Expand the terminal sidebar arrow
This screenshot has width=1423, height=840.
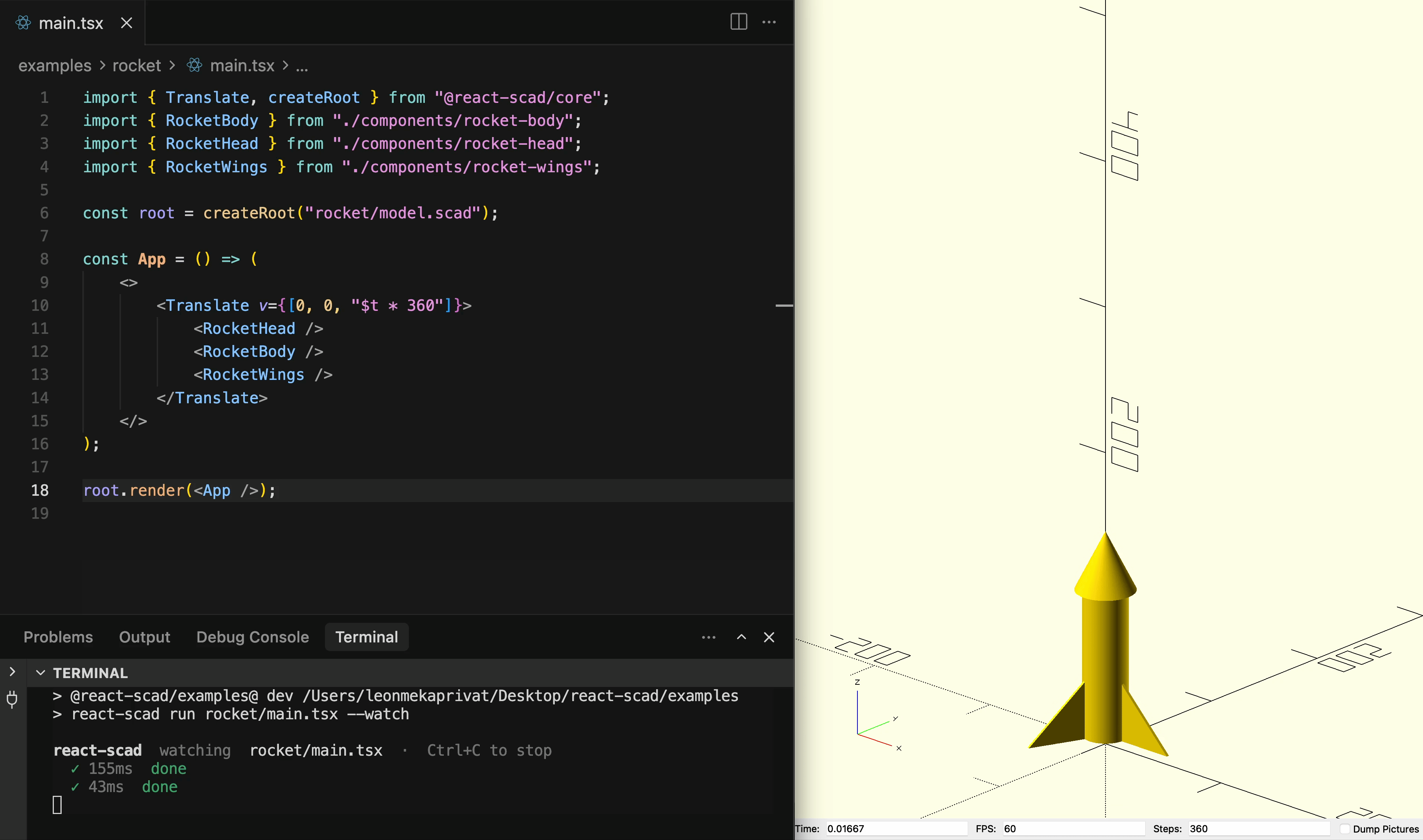coord(12,671)
